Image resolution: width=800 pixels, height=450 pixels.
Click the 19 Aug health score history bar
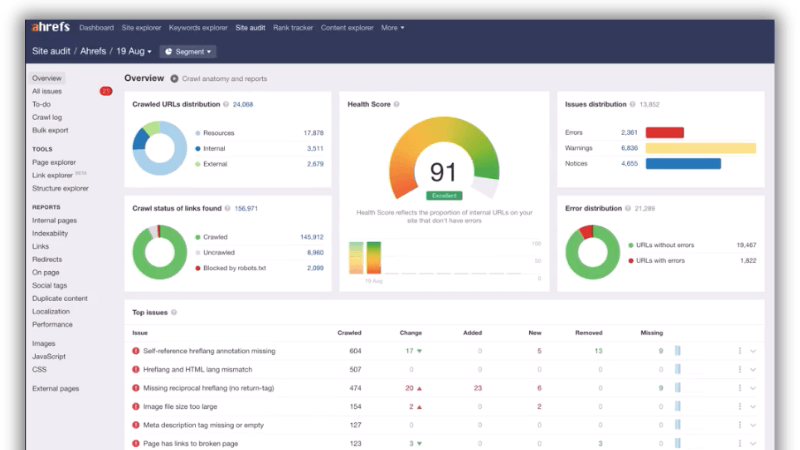[x=374, y=258]
